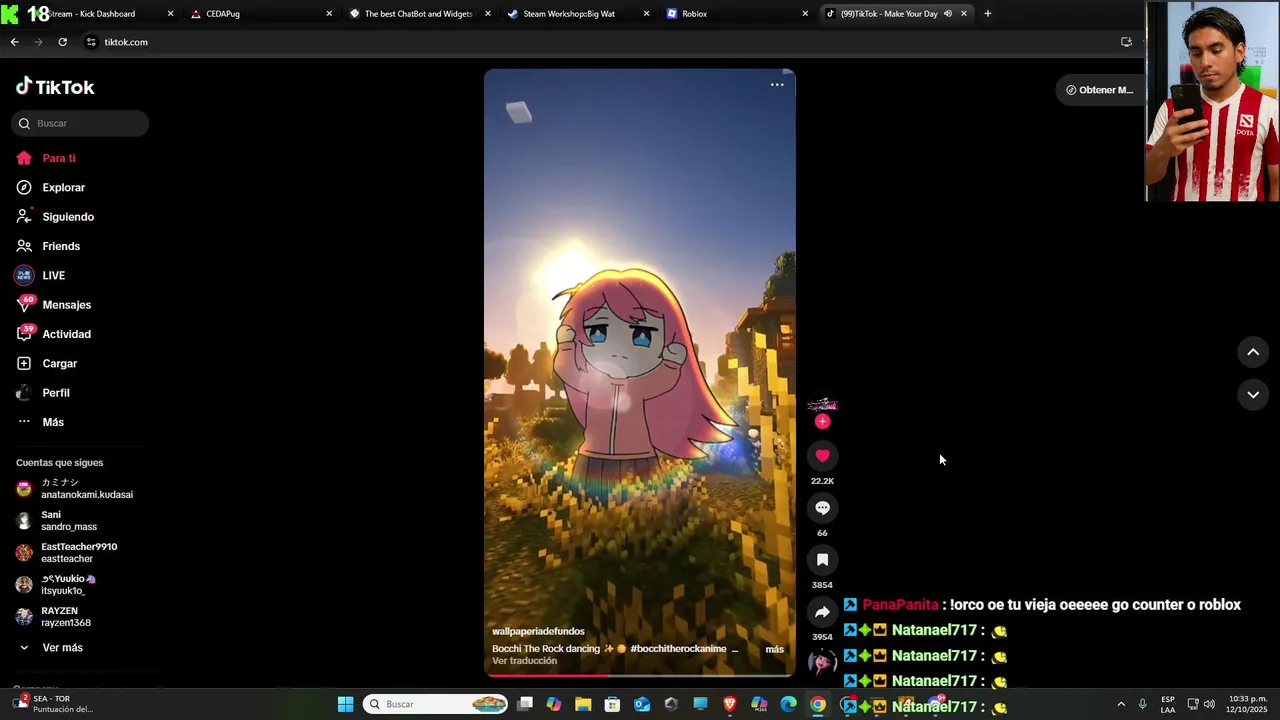
Task: Click the Buscar search field in TikTok
Action: tap(81, 123)
